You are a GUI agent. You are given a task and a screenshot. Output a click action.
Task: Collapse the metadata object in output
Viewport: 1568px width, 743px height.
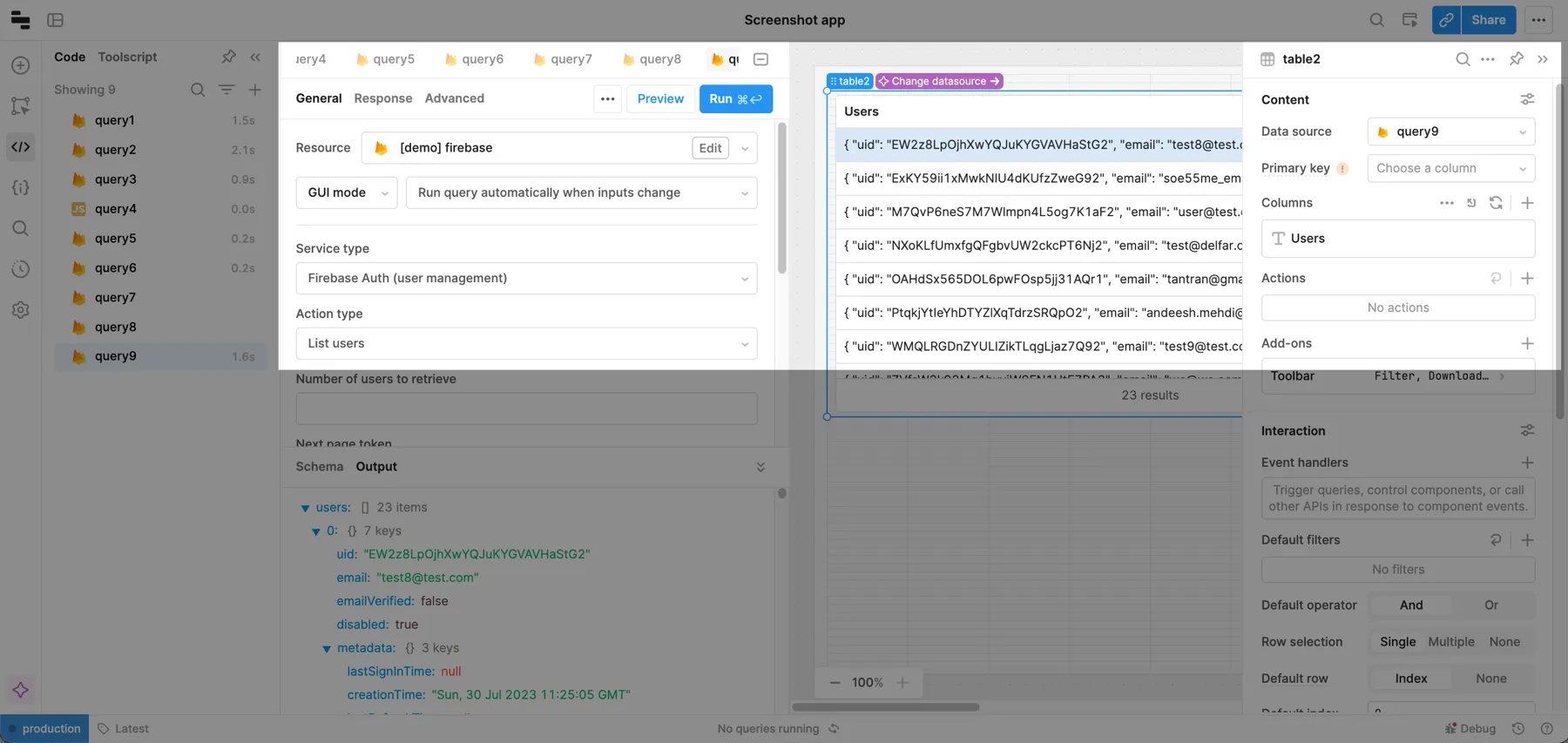coord(327,649)
